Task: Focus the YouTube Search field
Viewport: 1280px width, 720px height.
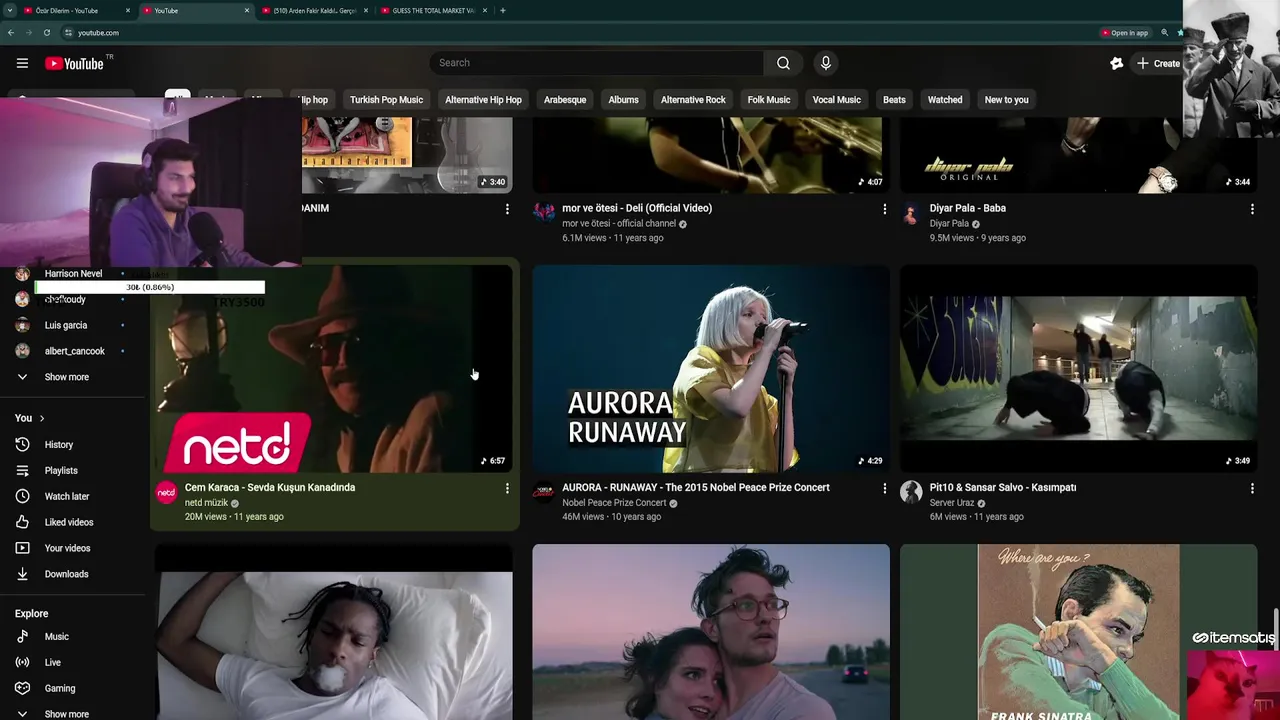Action: [x=597, y=63]
